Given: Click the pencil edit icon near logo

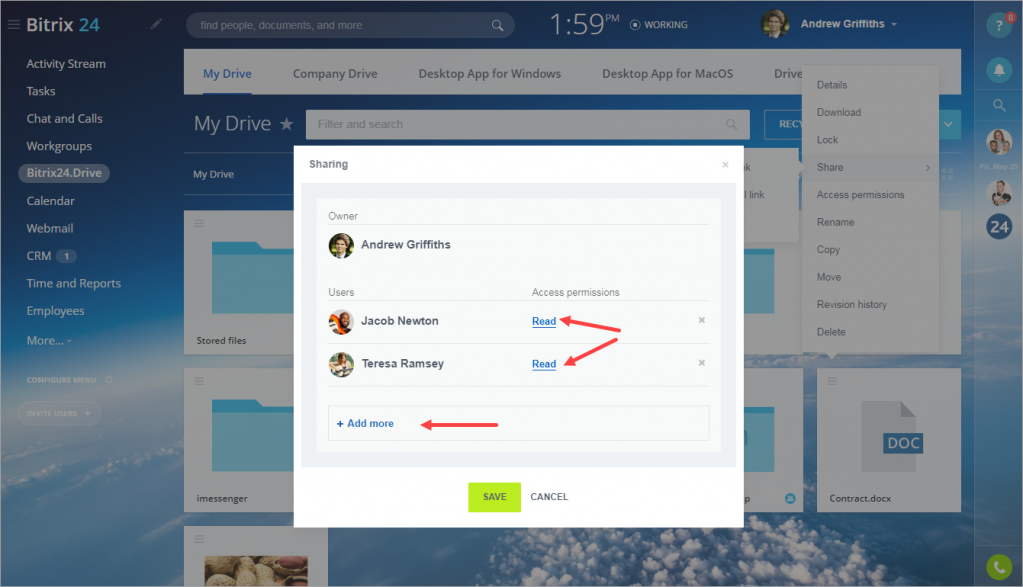Looking at the screenshot, I should (x=156, y=24).
